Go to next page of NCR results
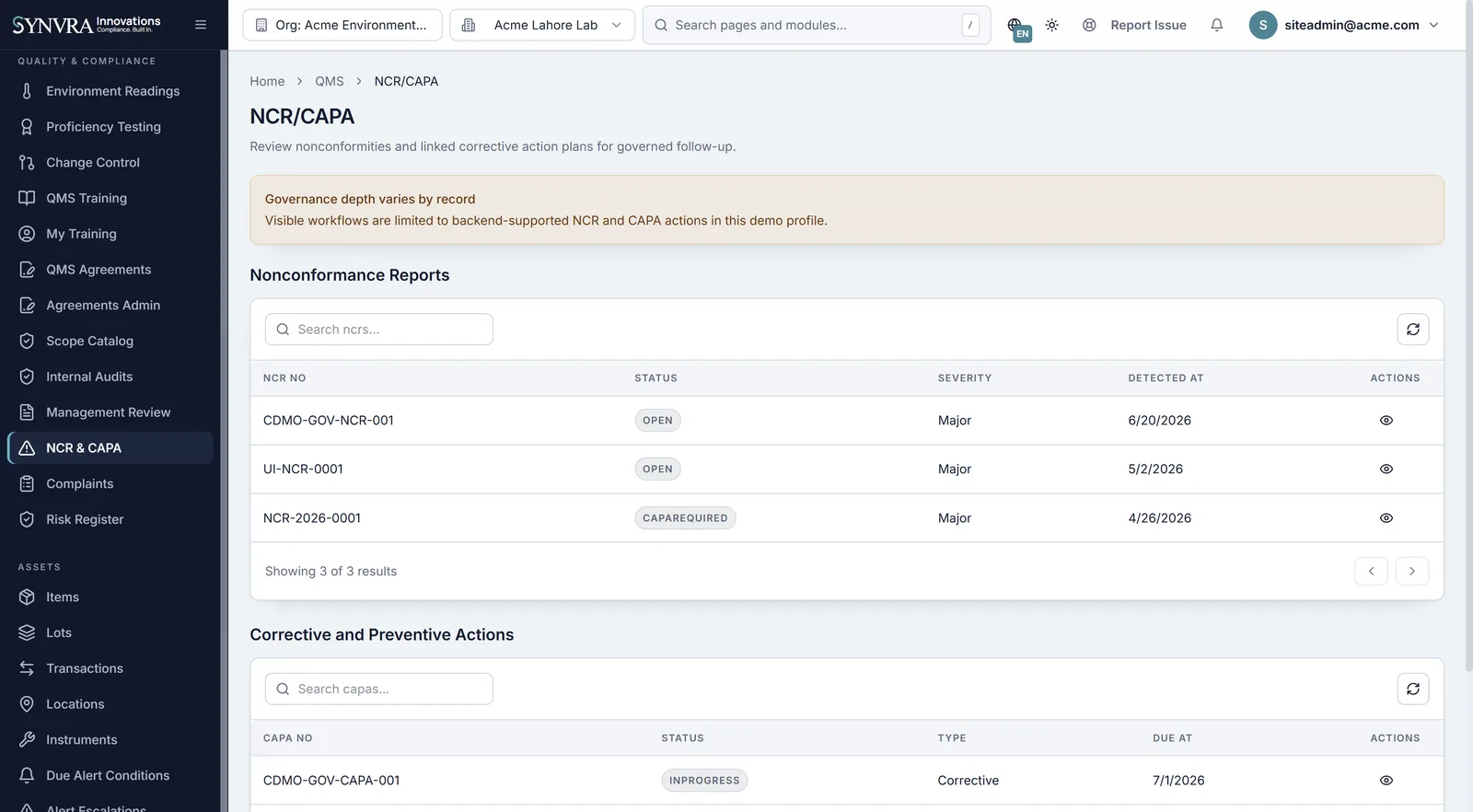Screen dimensions: 1473x812 [1412, 571]
